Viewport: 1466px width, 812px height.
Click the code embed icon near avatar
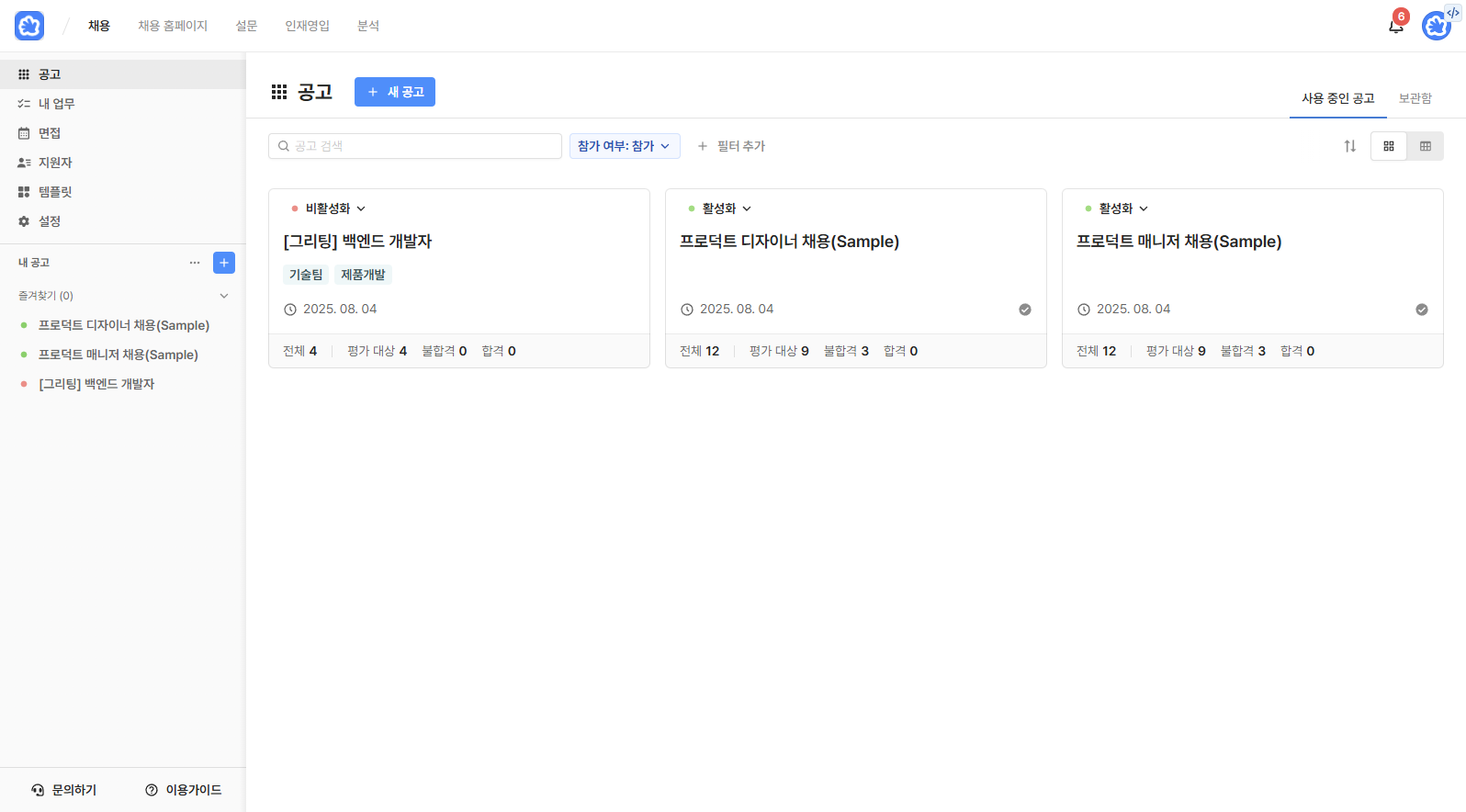click(1453, 13)
